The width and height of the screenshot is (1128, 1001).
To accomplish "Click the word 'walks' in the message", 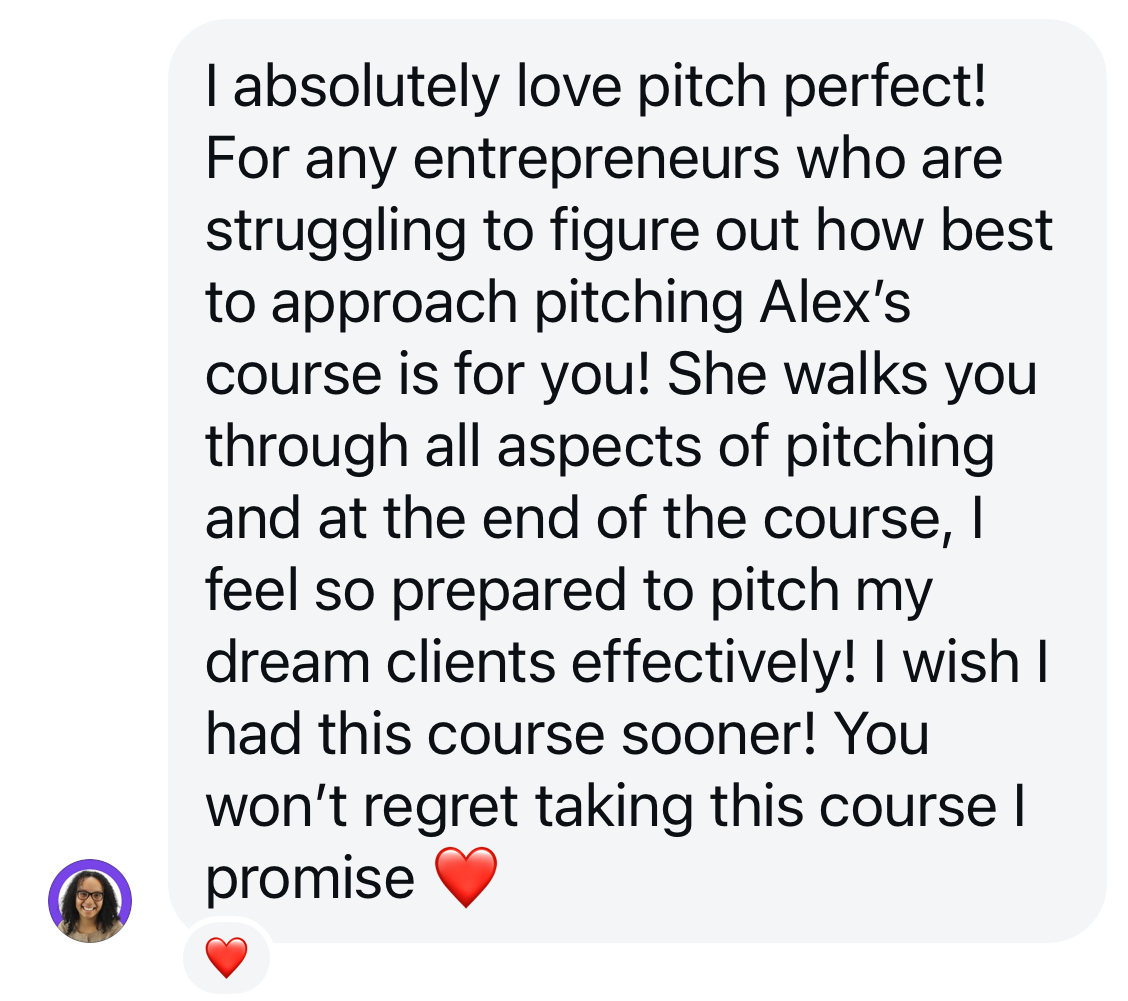I will click(855, 374).
